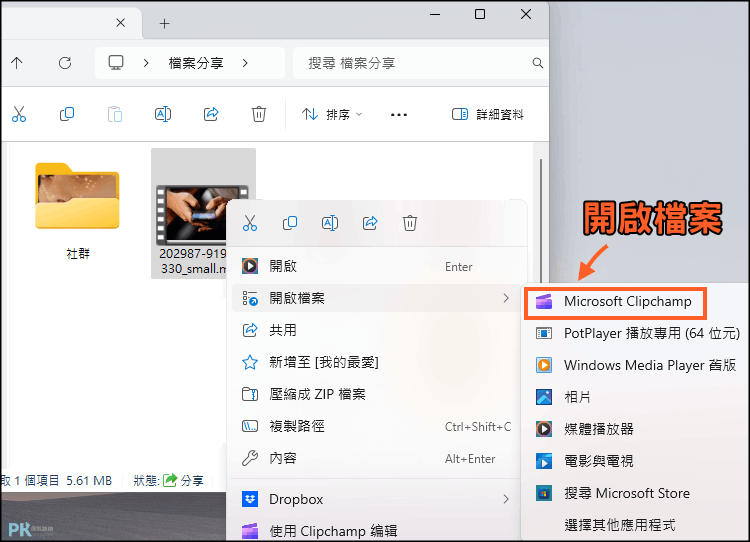Maximize the Explorer window
750x542 pixels.
coord(480,14)
